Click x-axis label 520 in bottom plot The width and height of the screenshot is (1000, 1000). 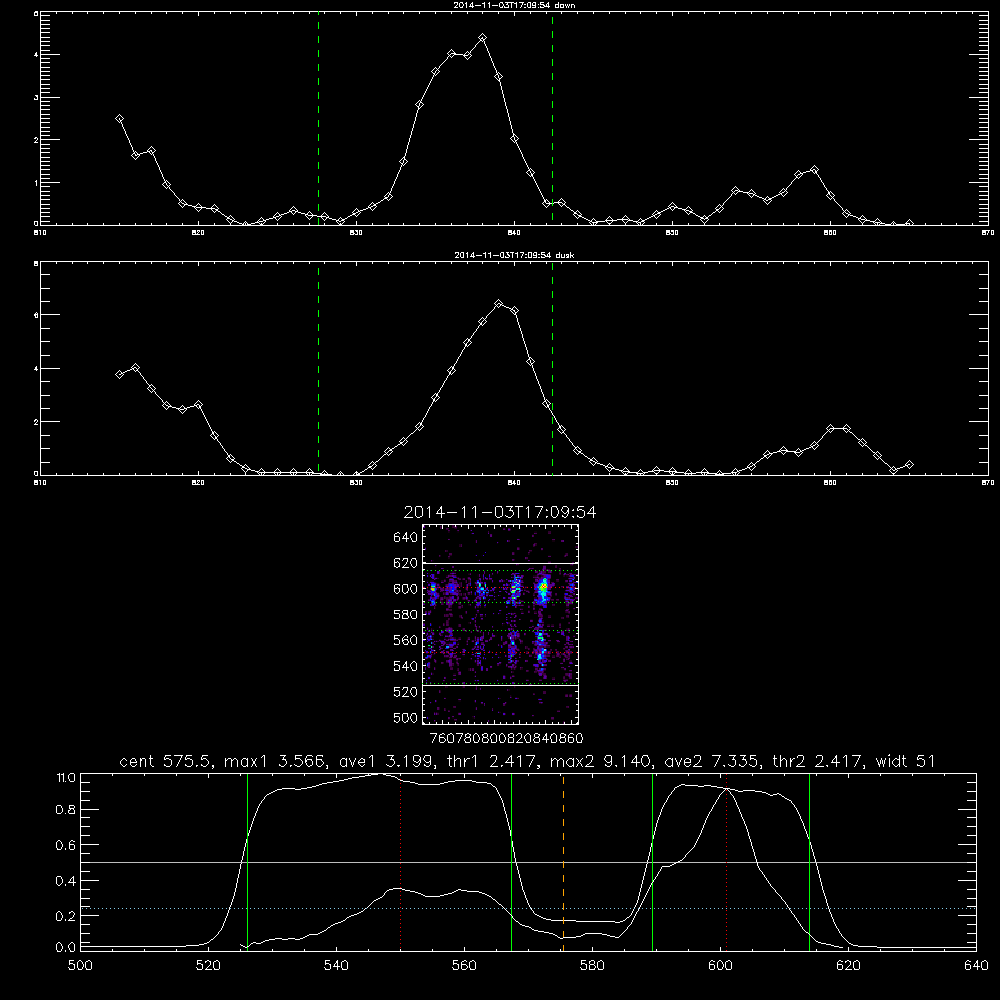click(x=209, y=966)
